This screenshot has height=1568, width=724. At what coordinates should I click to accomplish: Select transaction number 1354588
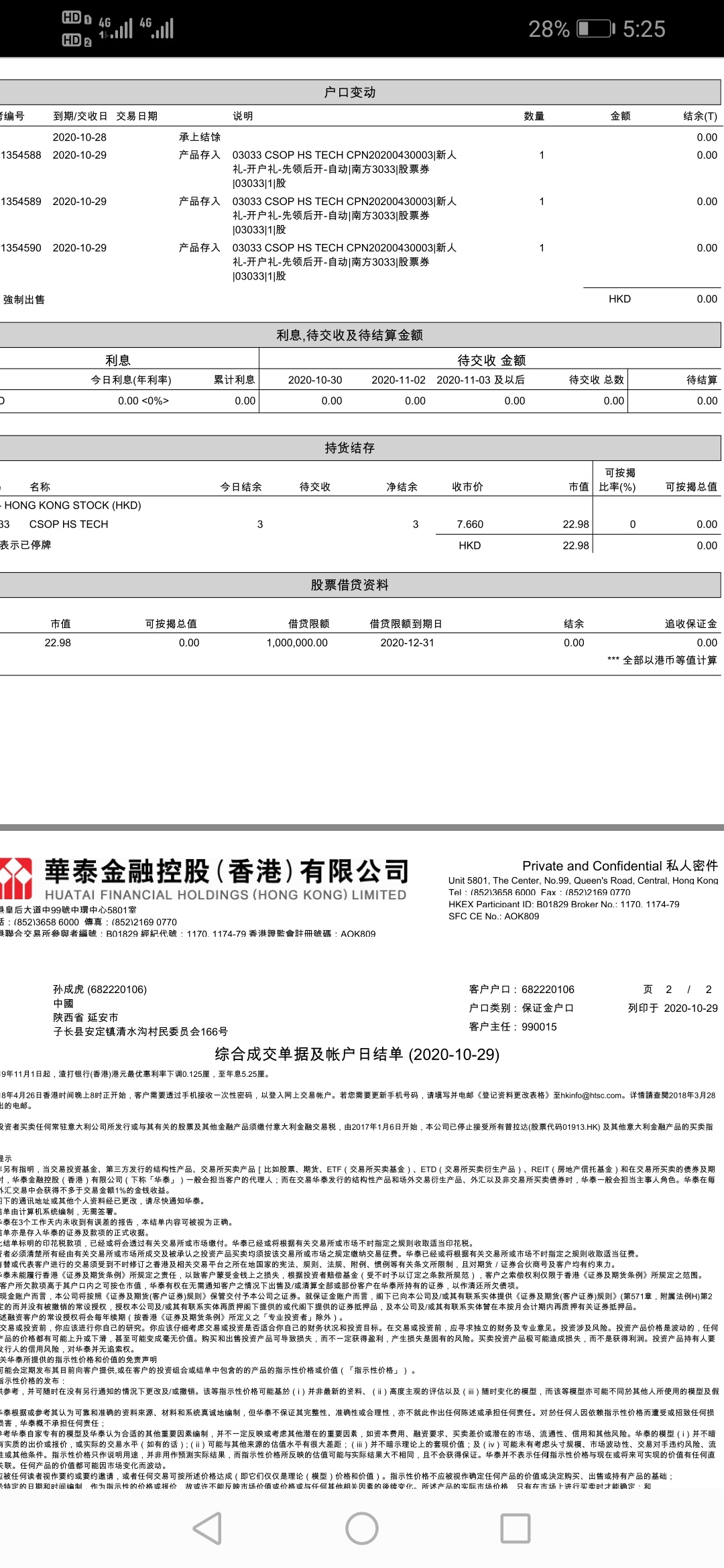(21, 155)
